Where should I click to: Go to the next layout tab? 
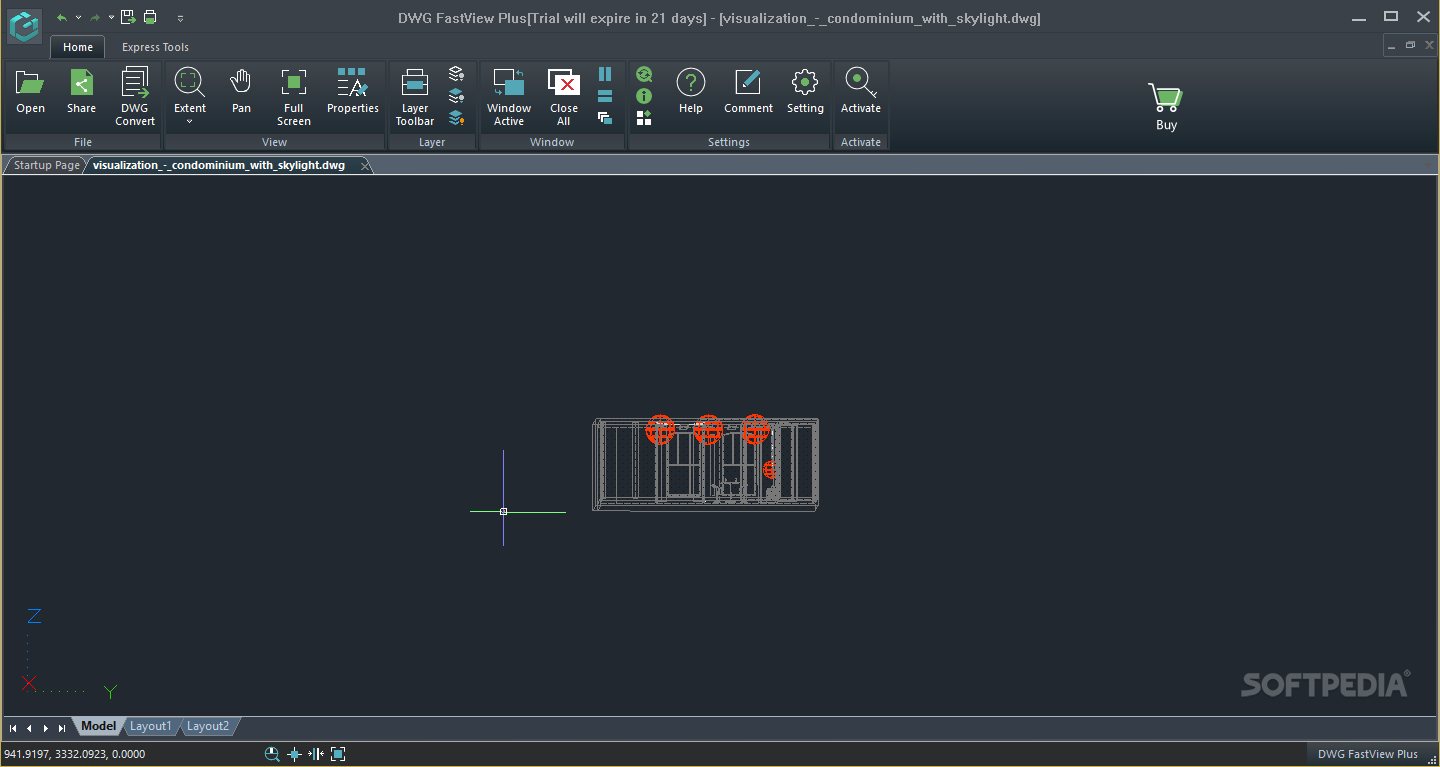[x=46, y=728]
